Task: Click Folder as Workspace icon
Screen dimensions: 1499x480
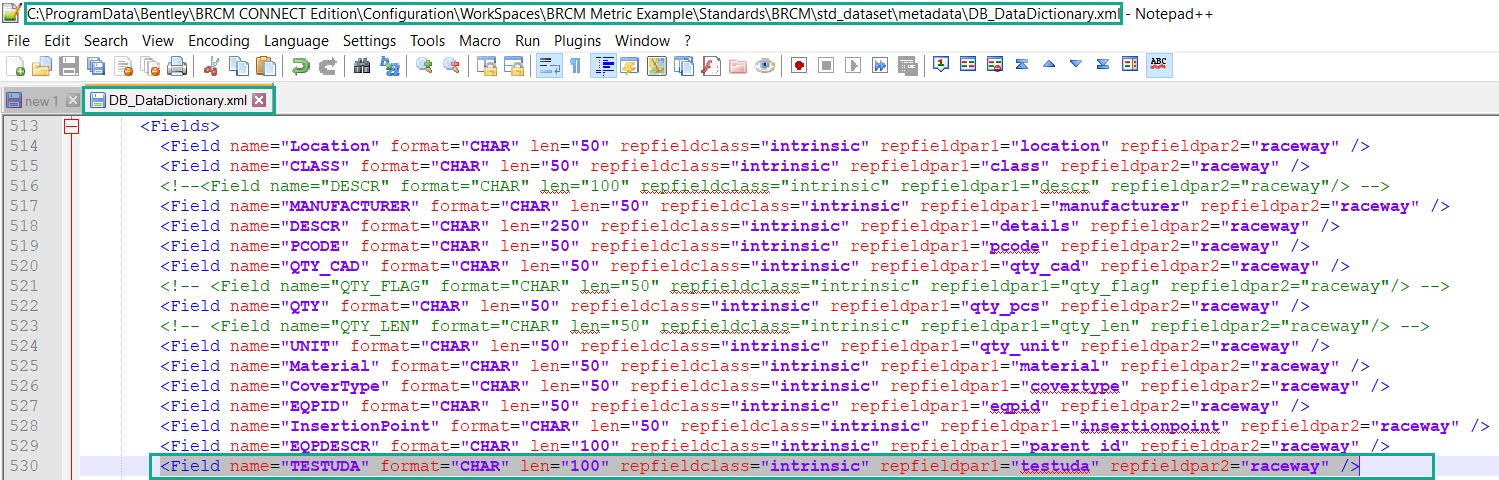Action: pos(738,66)
